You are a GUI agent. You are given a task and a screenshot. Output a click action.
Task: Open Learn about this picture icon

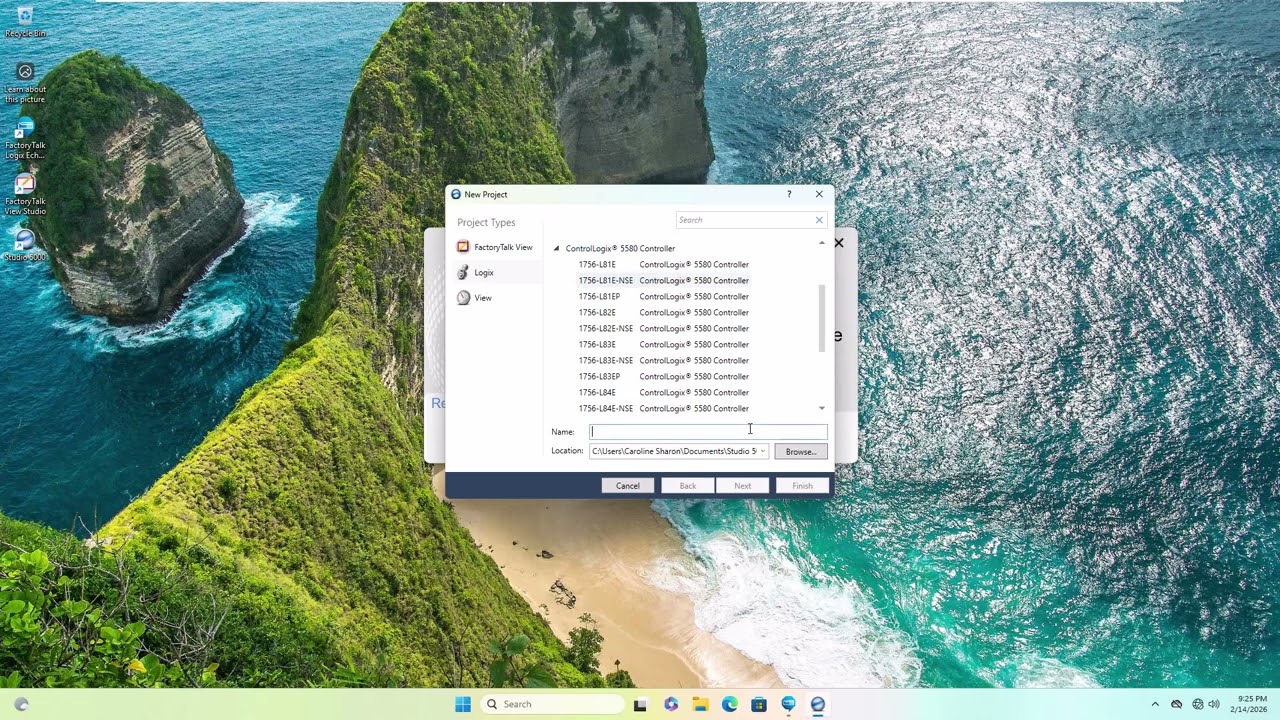click(x=25, y=83)
